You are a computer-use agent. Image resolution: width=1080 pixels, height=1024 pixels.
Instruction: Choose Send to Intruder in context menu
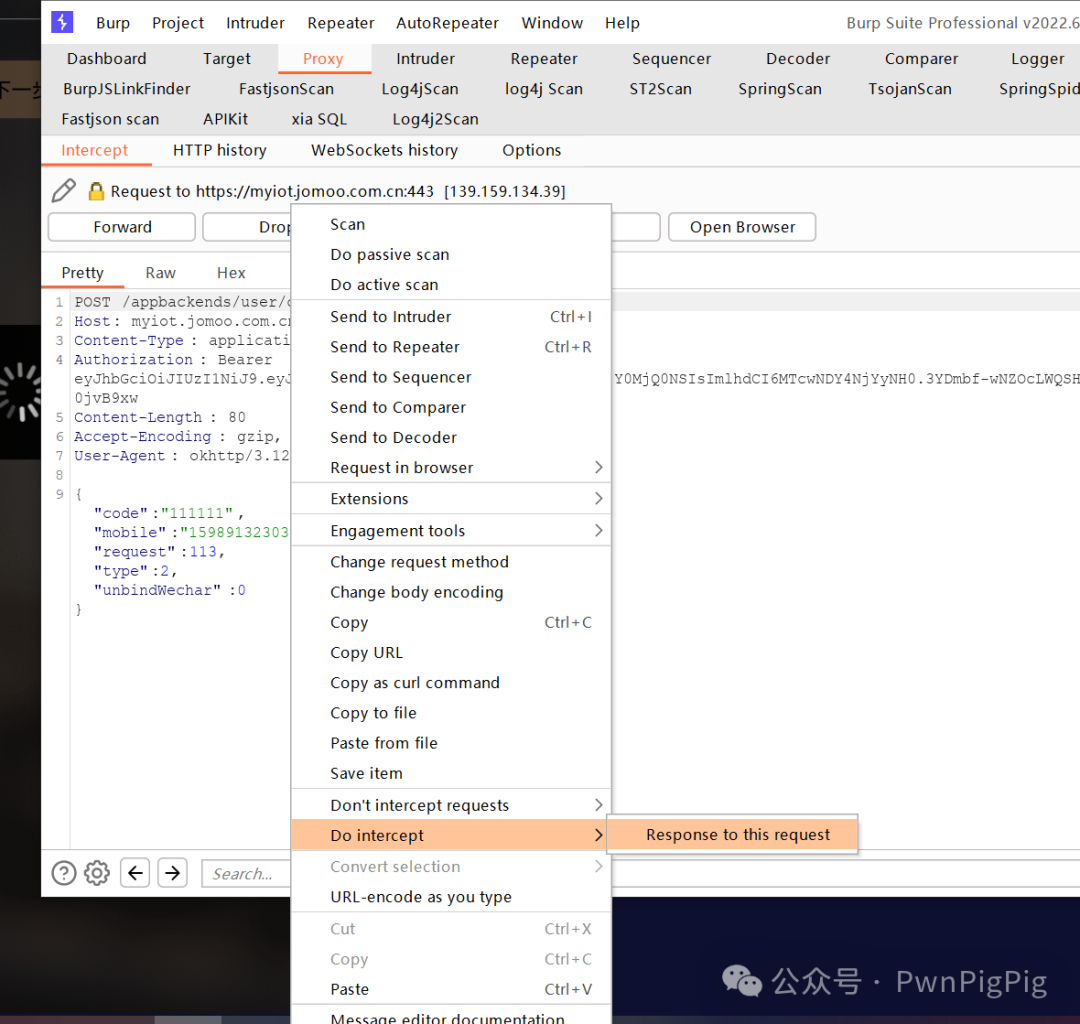451,317
